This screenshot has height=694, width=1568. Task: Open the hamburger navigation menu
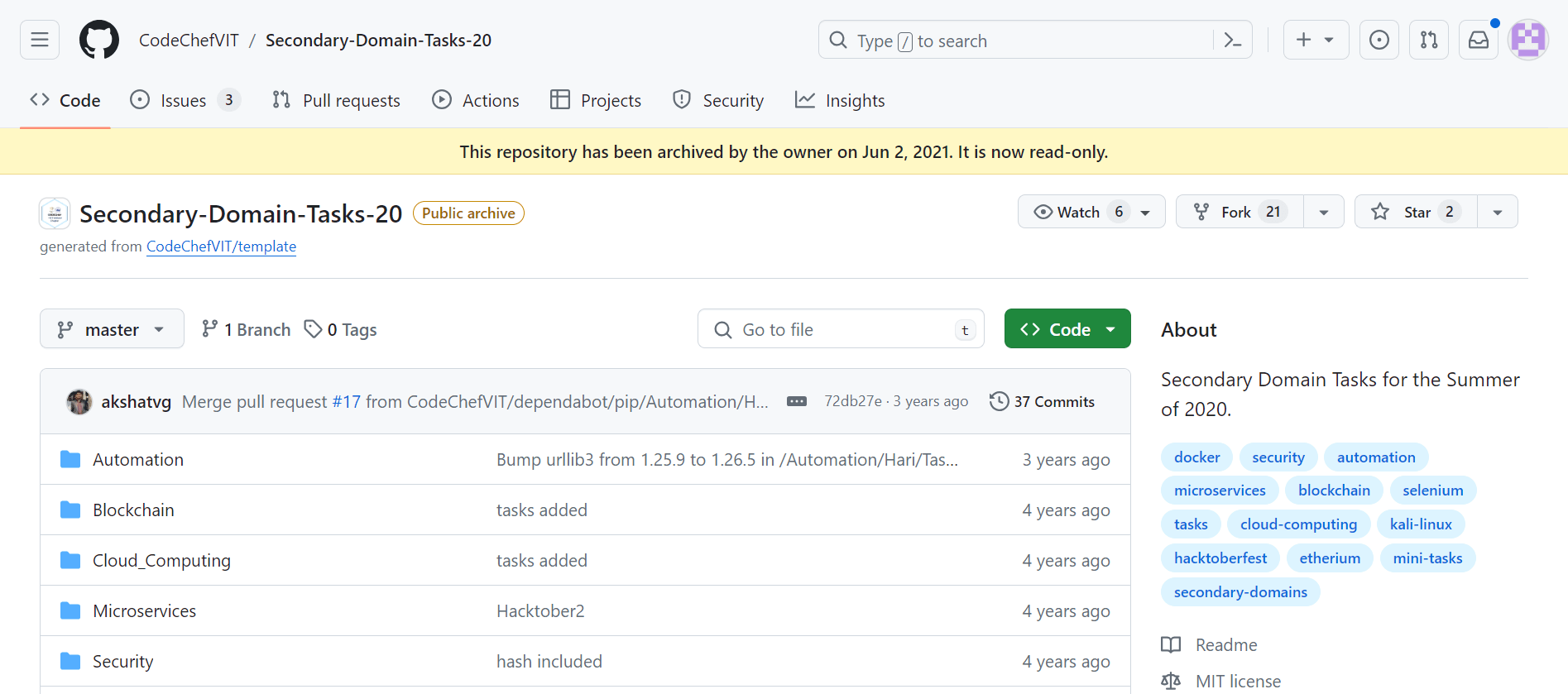tap(40, 40)
